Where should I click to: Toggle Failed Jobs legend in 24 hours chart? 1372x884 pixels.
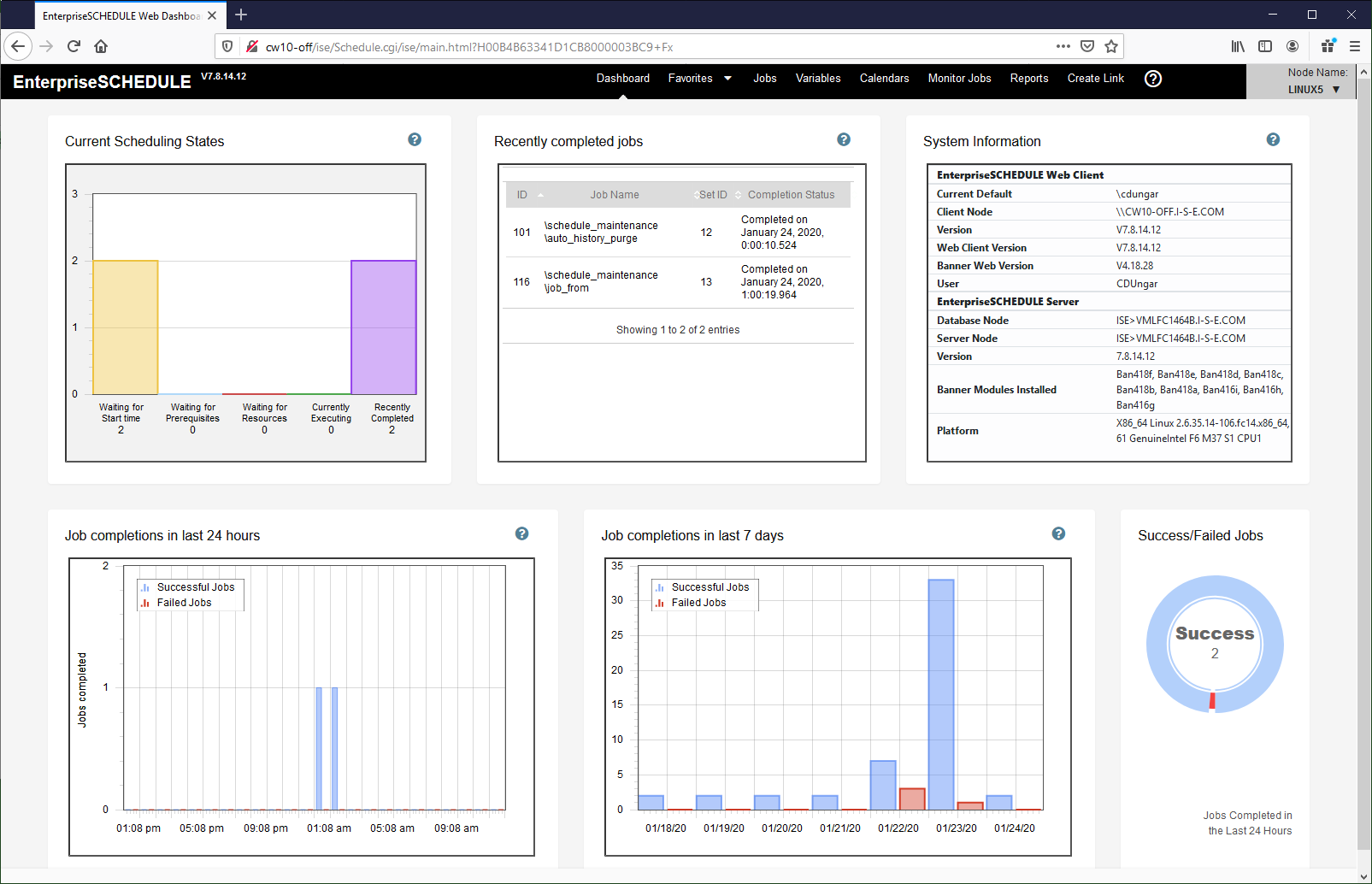tap(176, 603)
